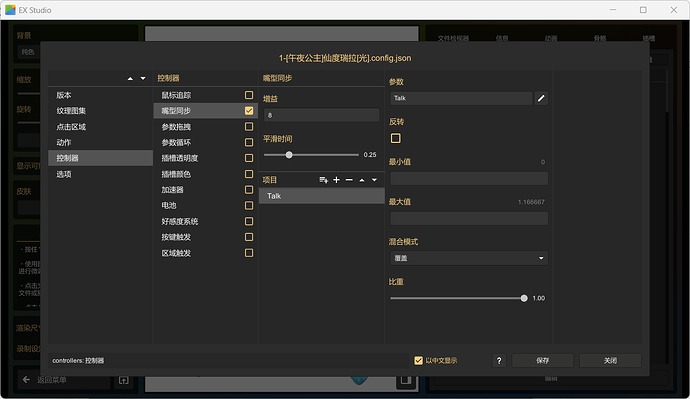The height and width of the screenshot is (399, 690).
Task: Enable the 加速器 checkbox
Action: point(249,190)
